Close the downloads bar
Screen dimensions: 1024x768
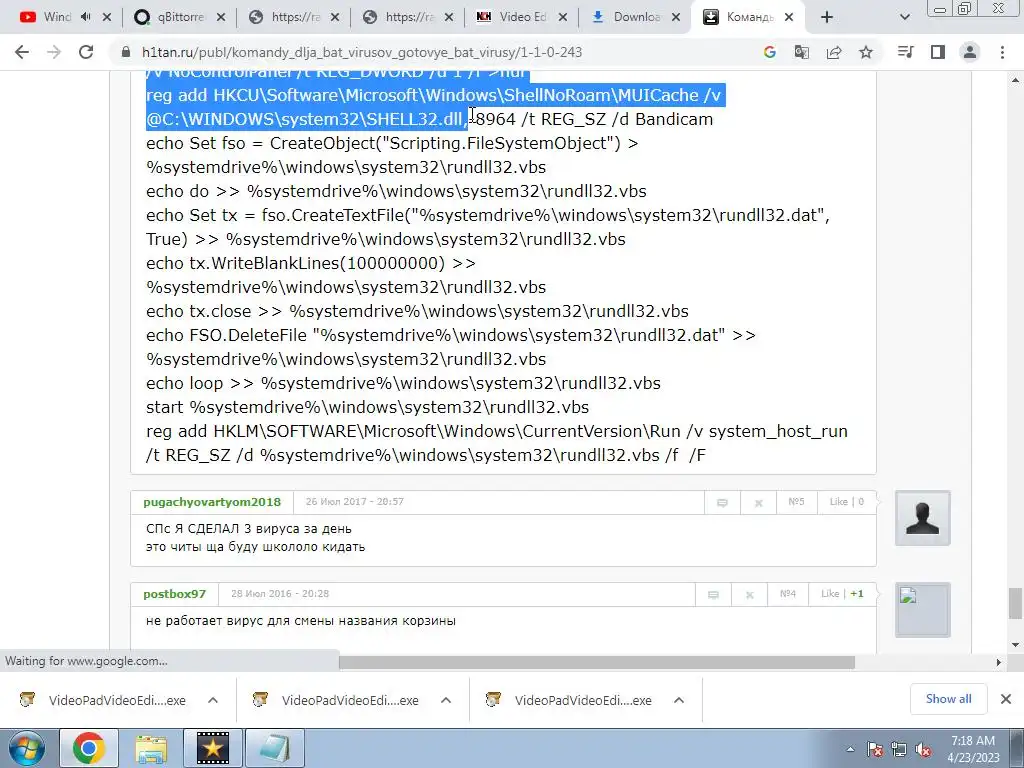click(x=1006, y=699)
